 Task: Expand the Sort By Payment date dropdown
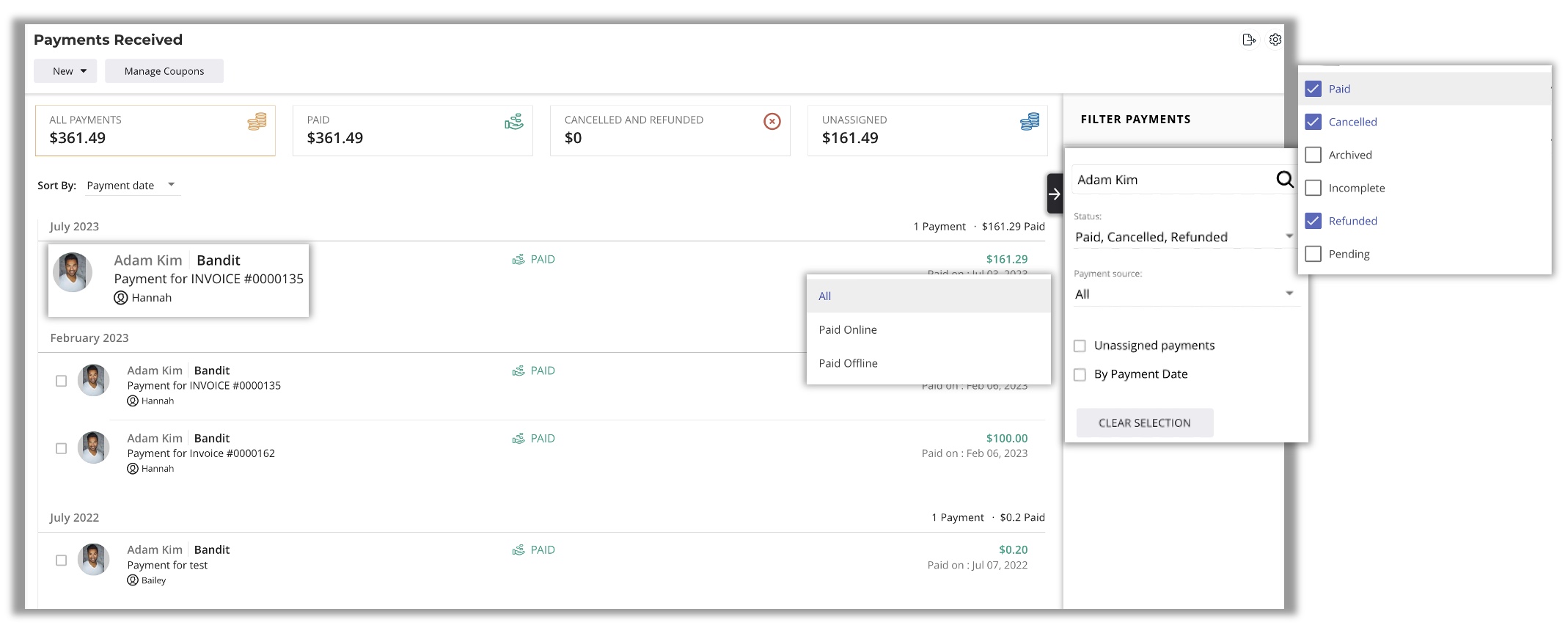[x=132, y=186]
